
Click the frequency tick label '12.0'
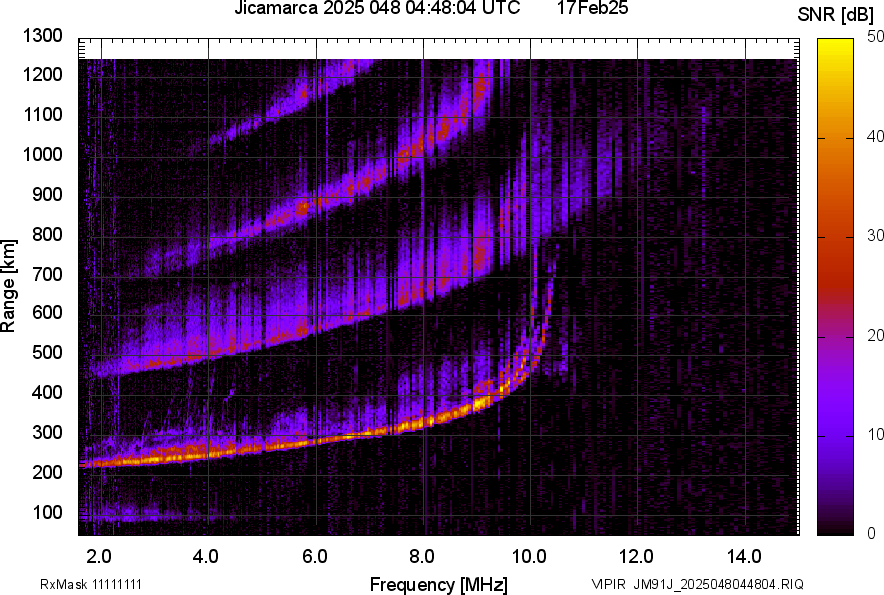[x=636, y=557]
